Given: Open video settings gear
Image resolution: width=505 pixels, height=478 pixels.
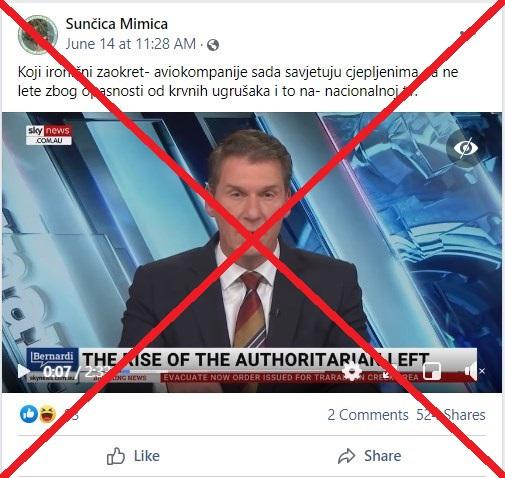Looking at the screenshot, I should pyautogui.click(x=352, y=371).
